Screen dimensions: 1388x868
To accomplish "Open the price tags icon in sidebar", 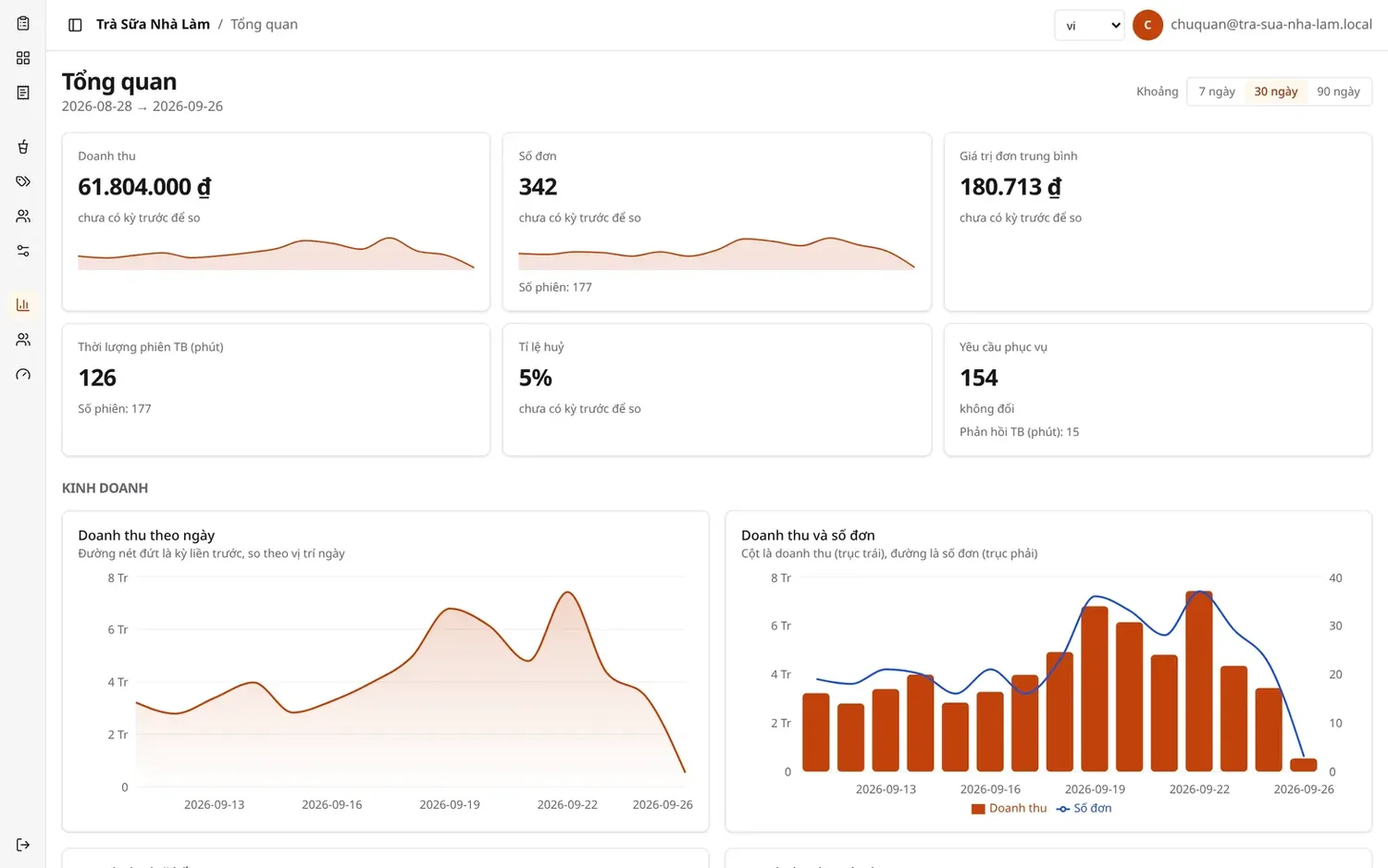I will (23, 181).
